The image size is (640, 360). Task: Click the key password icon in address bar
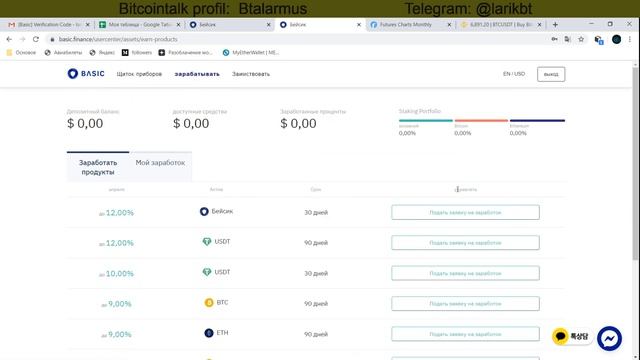554,39
